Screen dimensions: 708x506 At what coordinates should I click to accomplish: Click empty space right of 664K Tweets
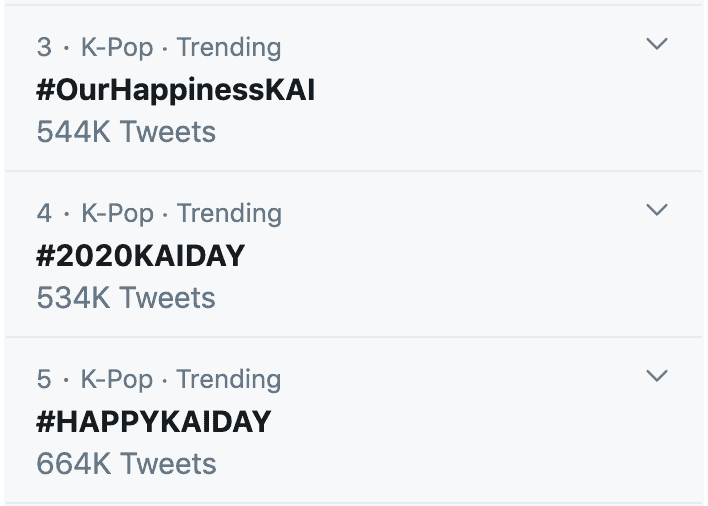(450, 464)
